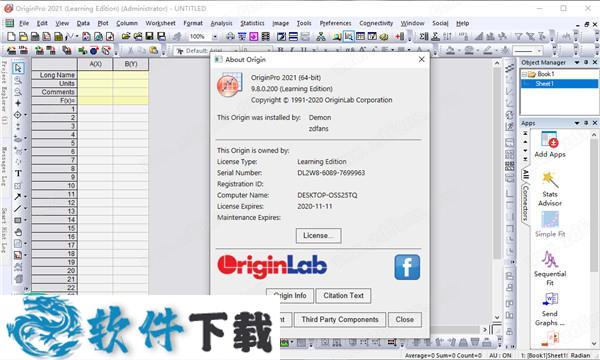Click the Third Party Components button
Image resolution: width=600 pixels, height=360 pixels.
[340, 319]
